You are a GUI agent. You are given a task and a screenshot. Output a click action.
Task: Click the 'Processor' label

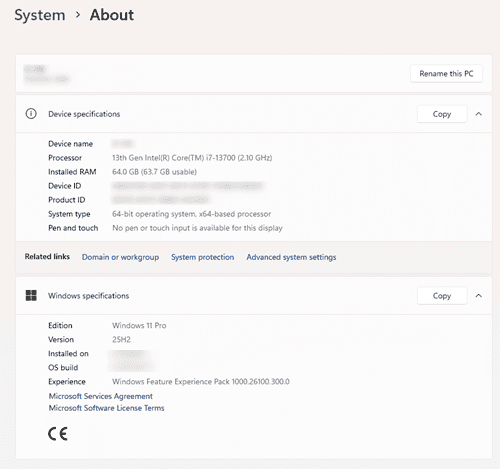(x=65, y=158)
